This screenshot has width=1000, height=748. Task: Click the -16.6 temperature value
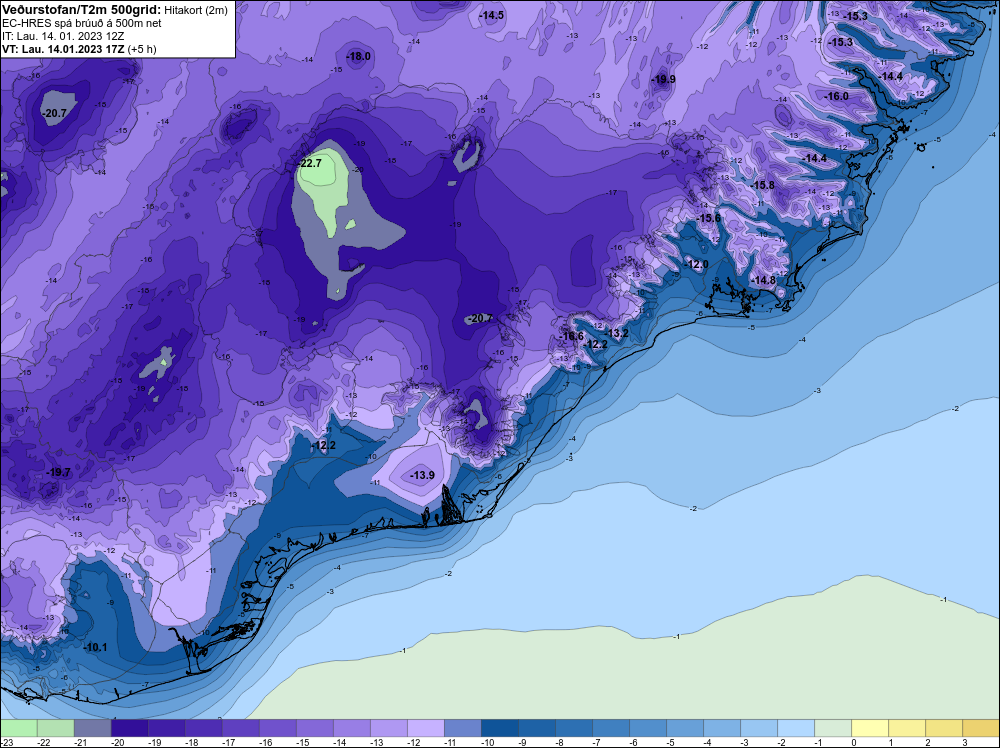571,336
